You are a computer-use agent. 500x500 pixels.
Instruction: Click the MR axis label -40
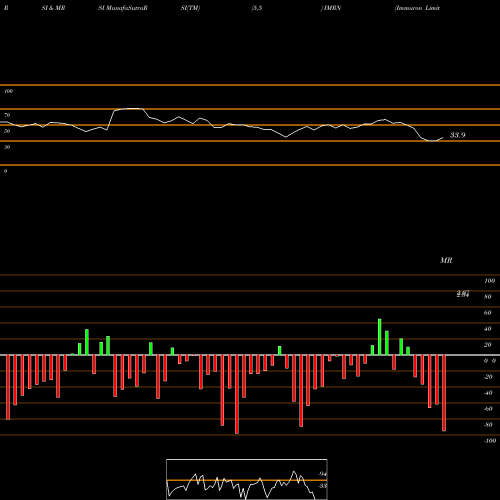point(488,393)
